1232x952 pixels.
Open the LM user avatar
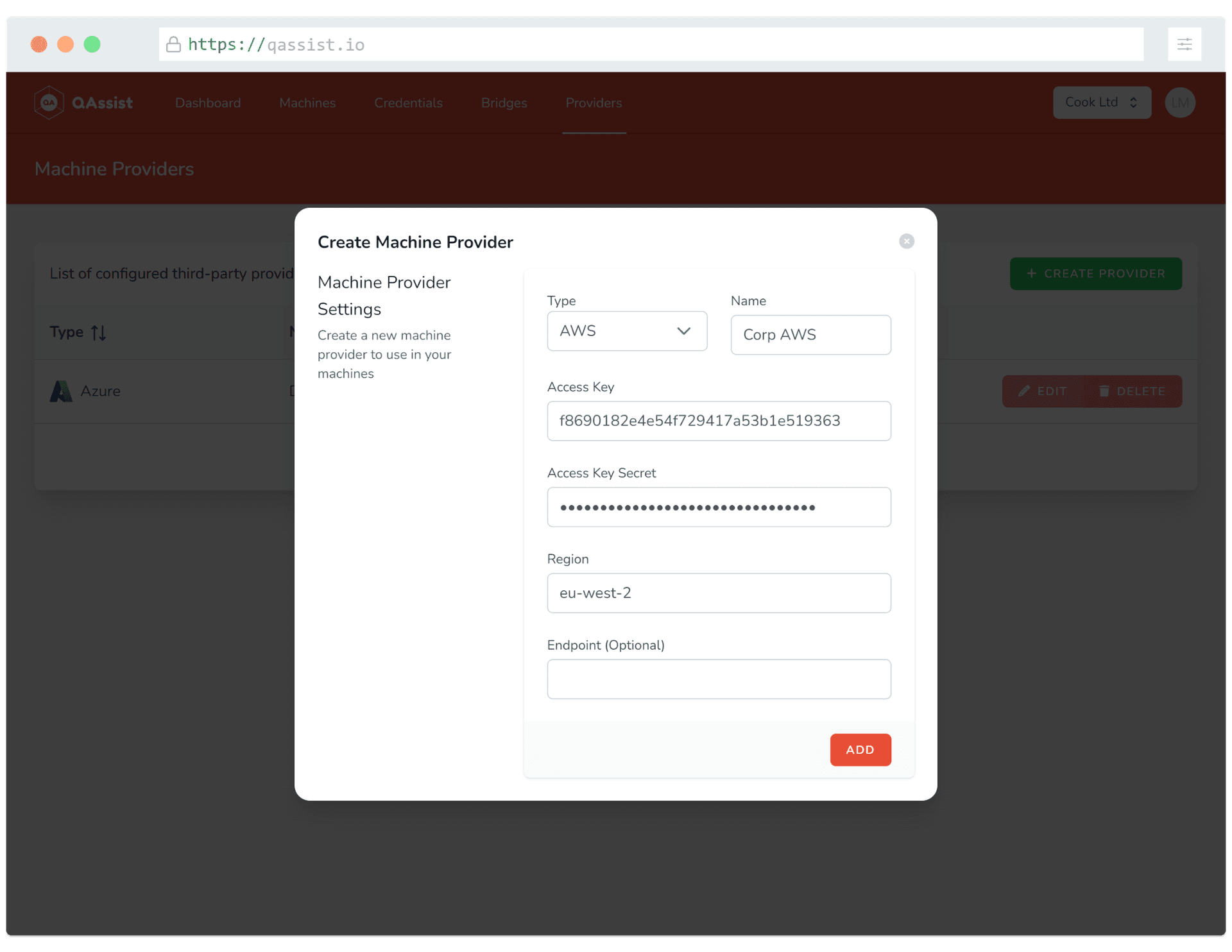[1179, 102]
